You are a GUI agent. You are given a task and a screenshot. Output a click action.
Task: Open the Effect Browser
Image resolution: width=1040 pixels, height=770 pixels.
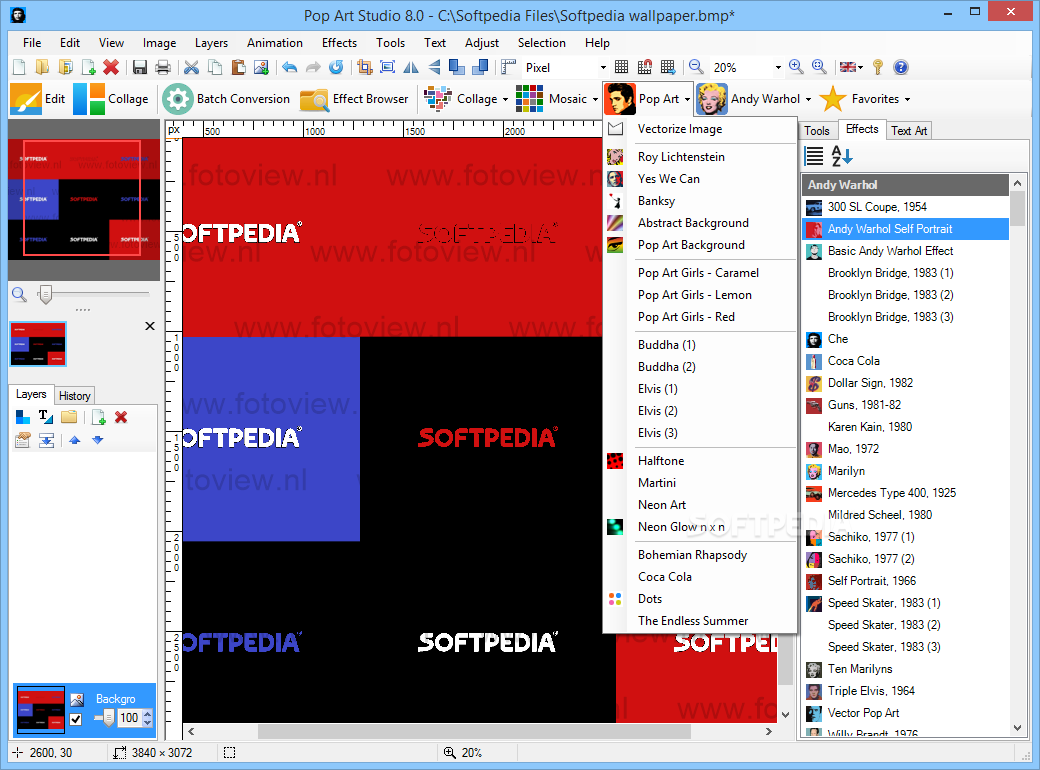354,99
